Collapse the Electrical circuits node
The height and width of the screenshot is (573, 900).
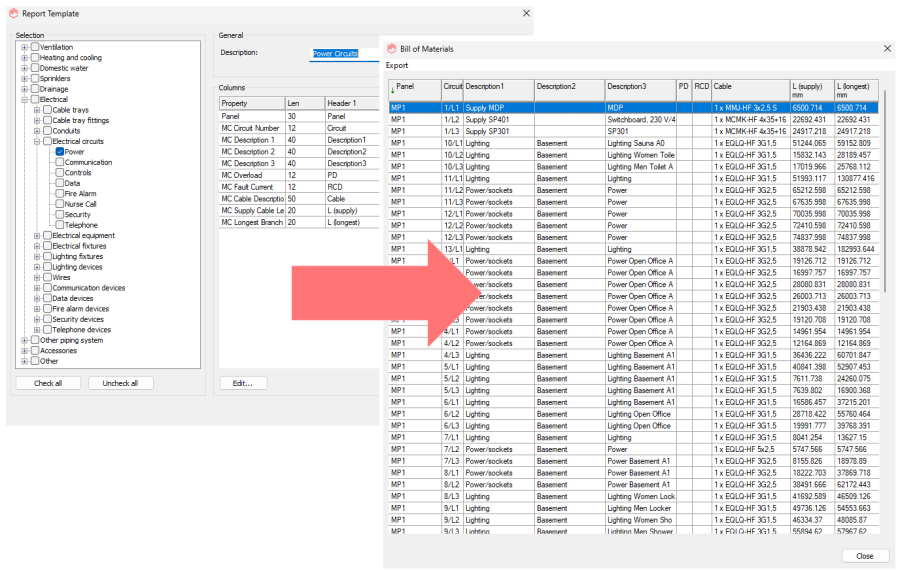37,141
